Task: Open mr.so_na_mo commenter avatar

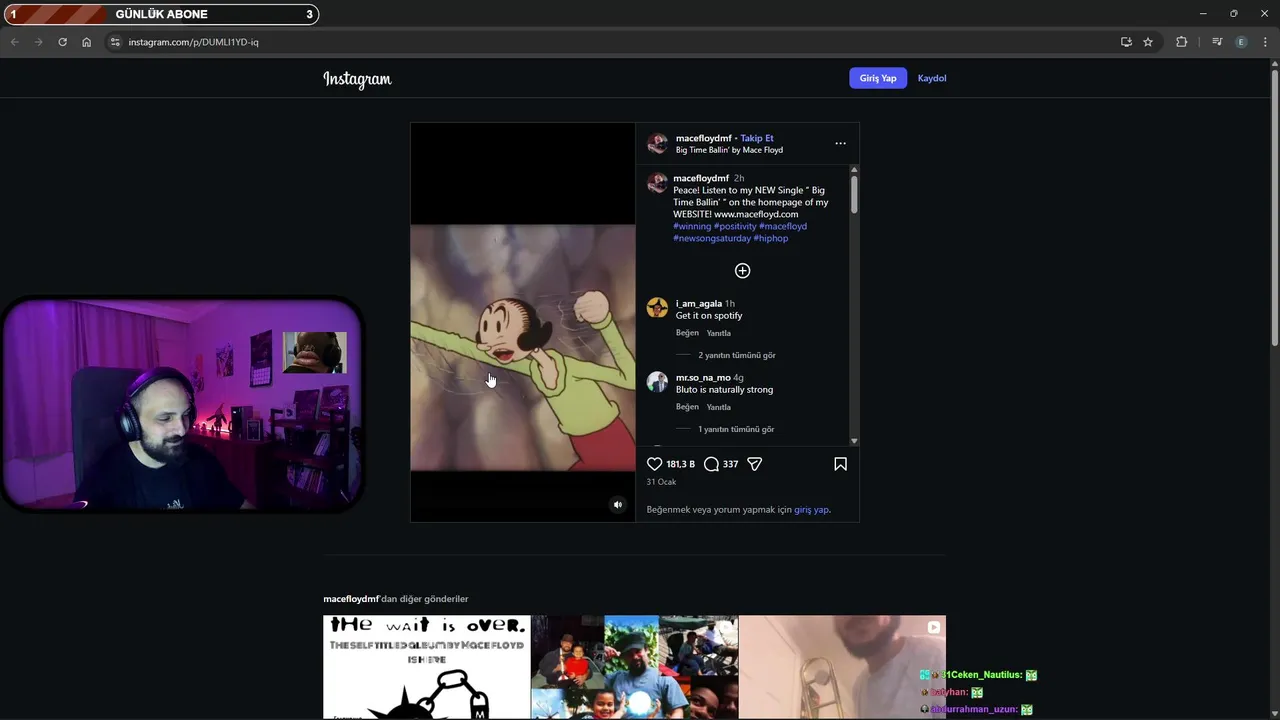Action: [657, 382]
